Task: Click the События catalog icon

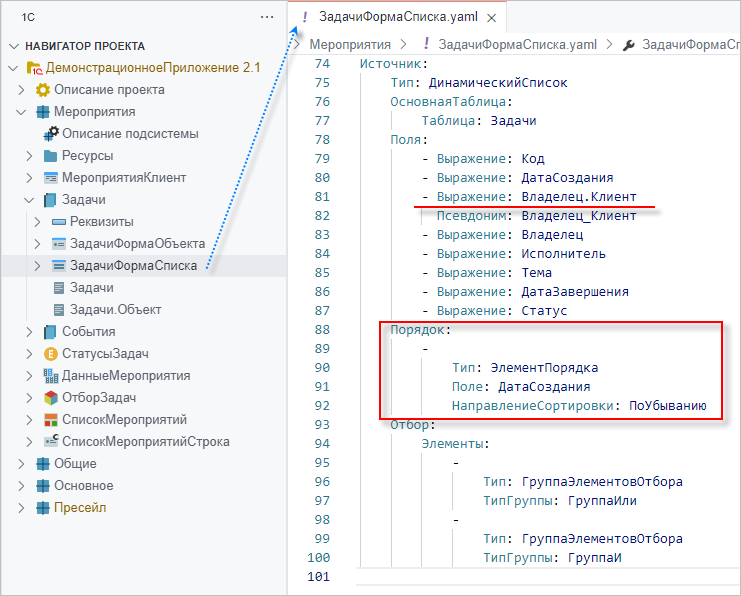Action: tap(52, 332)
